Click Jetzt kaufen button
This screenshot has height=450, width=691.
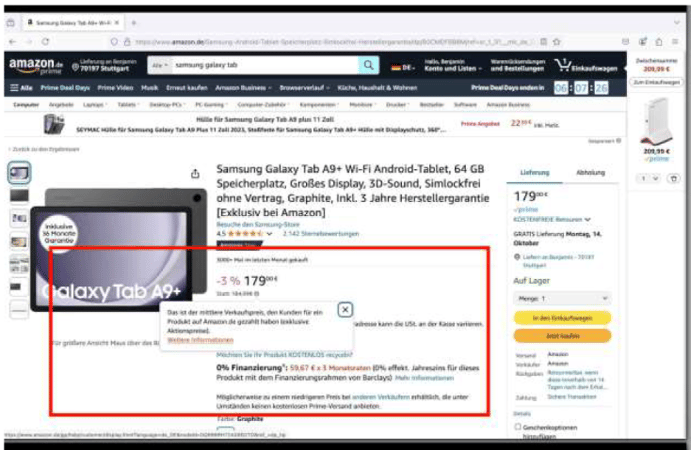tap(562, 336)
